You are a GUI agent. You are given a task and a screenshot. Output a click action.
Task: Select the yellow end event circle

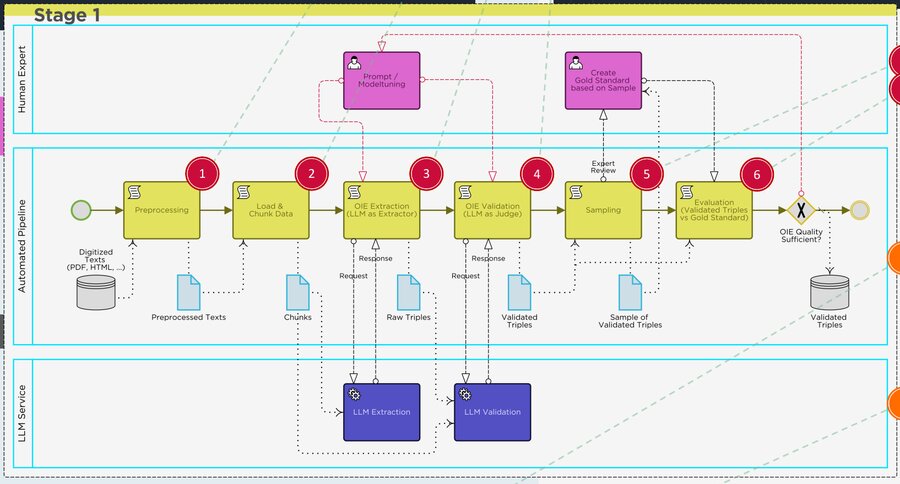click(859, 210)
